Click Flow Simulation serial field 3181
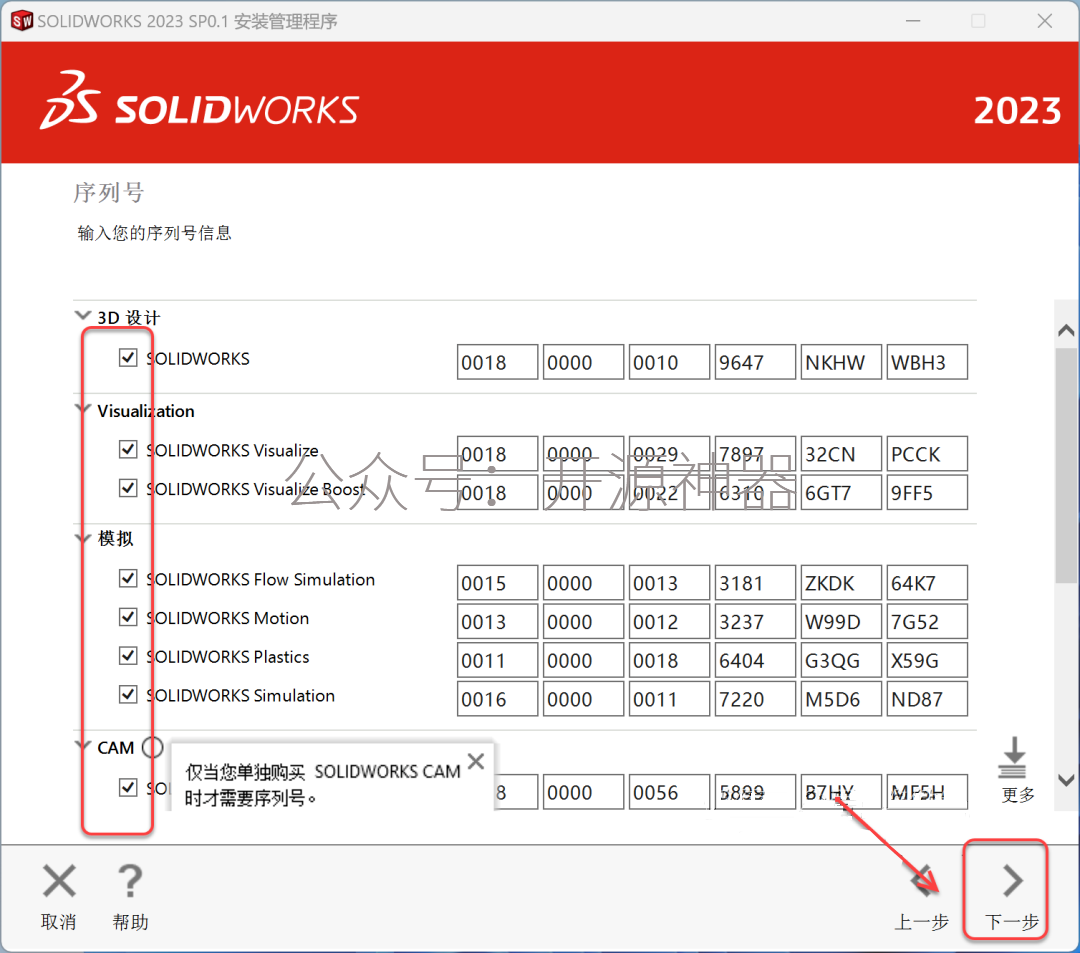1080x953 pixels. click(x=756, y=583)
